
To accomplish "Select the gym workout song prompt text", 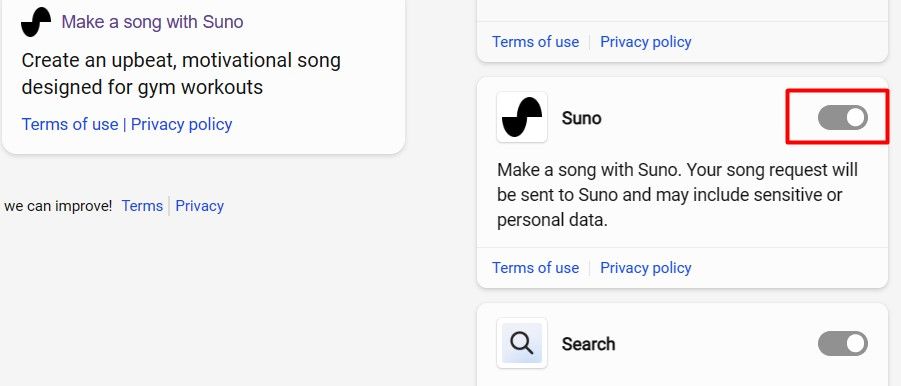I will pyautogui.click(x=181, y=74).
